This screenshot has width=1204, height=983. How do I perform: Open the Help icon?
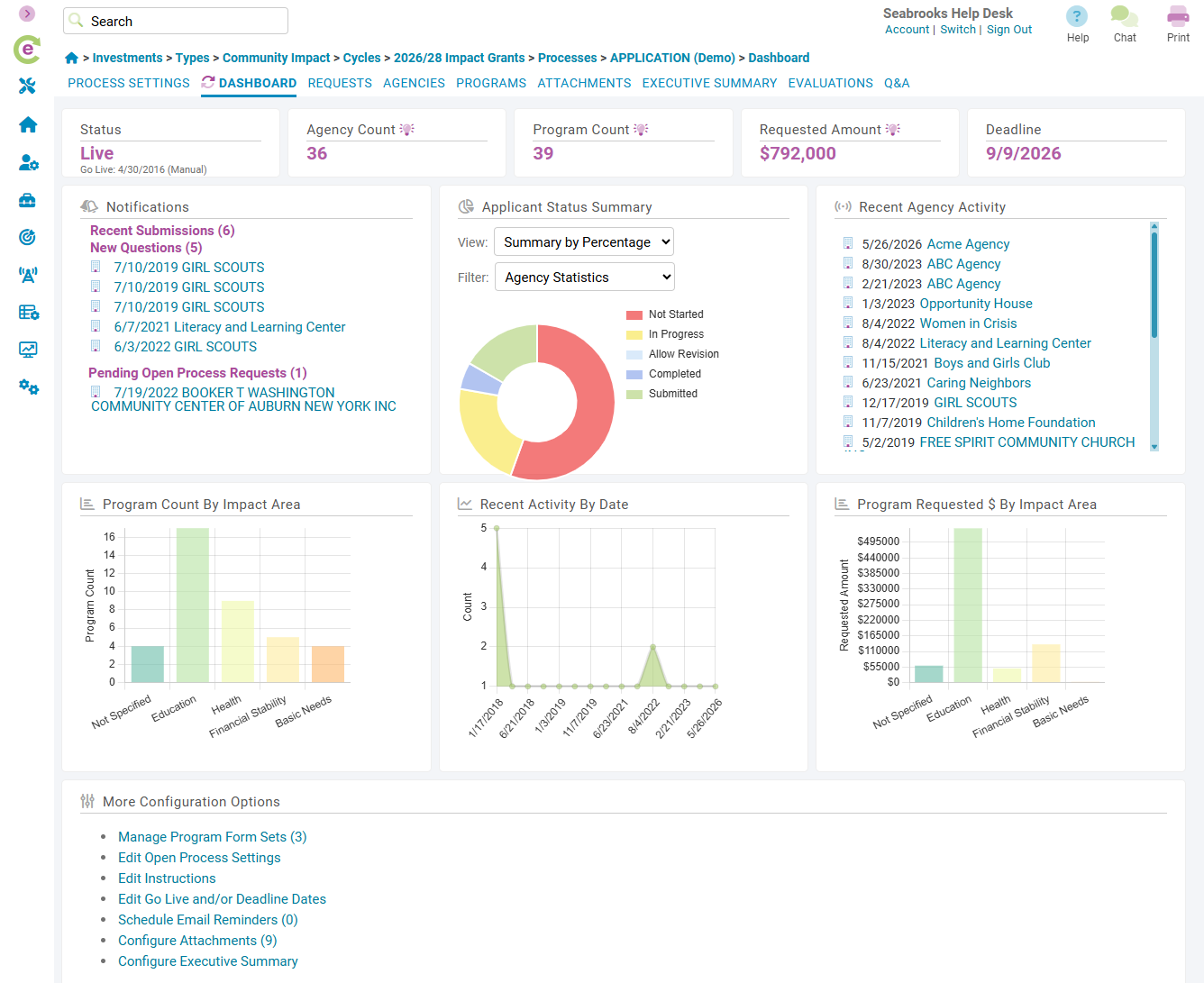point(1077,16)
